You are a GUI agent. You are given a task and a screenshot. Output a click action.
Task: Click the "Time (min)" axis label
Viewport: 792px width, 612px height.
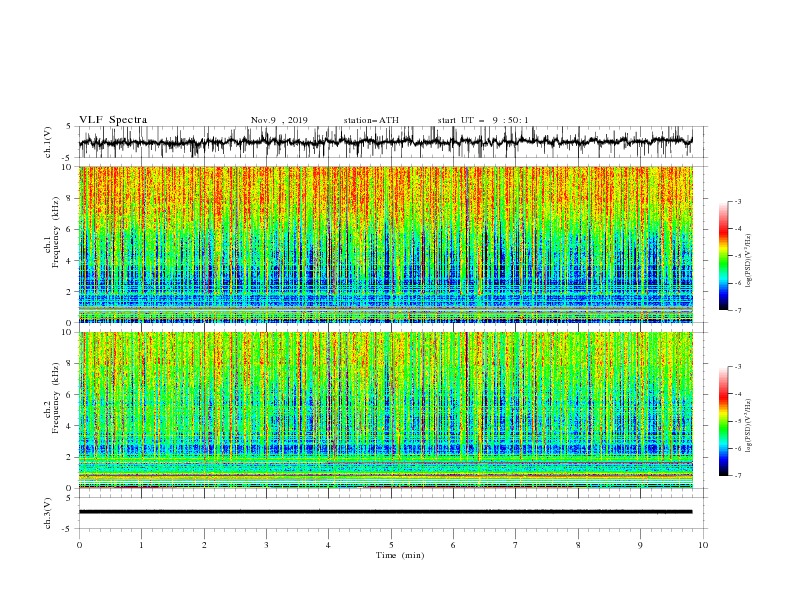(x=400, y=555)
